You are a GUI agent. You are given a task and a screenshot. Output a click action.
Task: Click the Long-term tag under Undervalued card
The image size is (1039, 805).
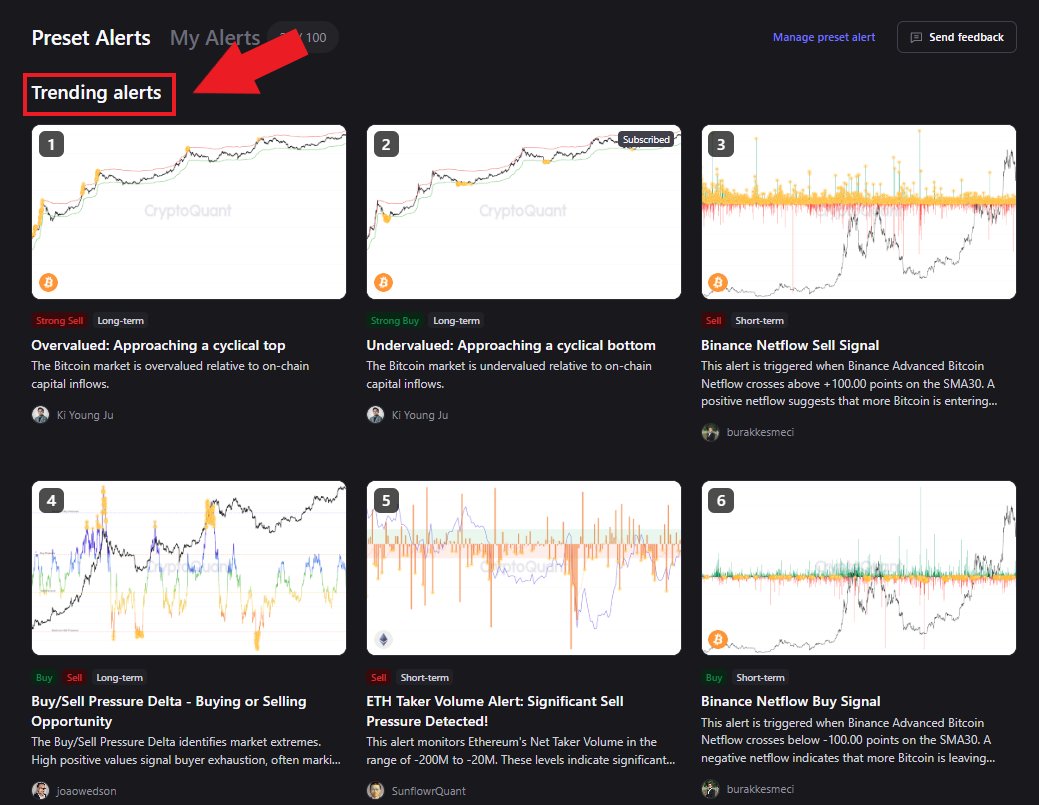(457, 321)
